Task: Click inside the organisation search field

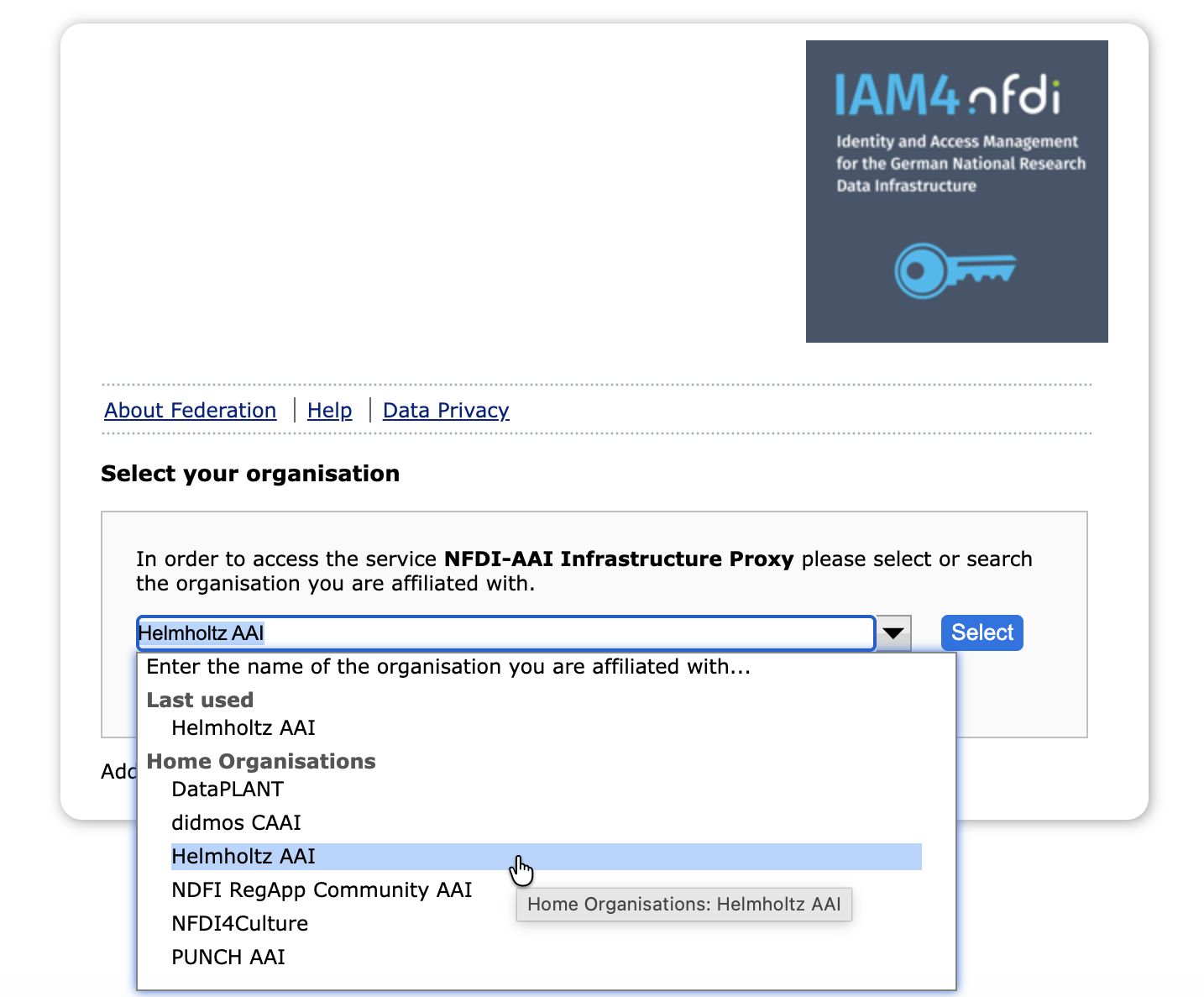Action: [504, 633]
